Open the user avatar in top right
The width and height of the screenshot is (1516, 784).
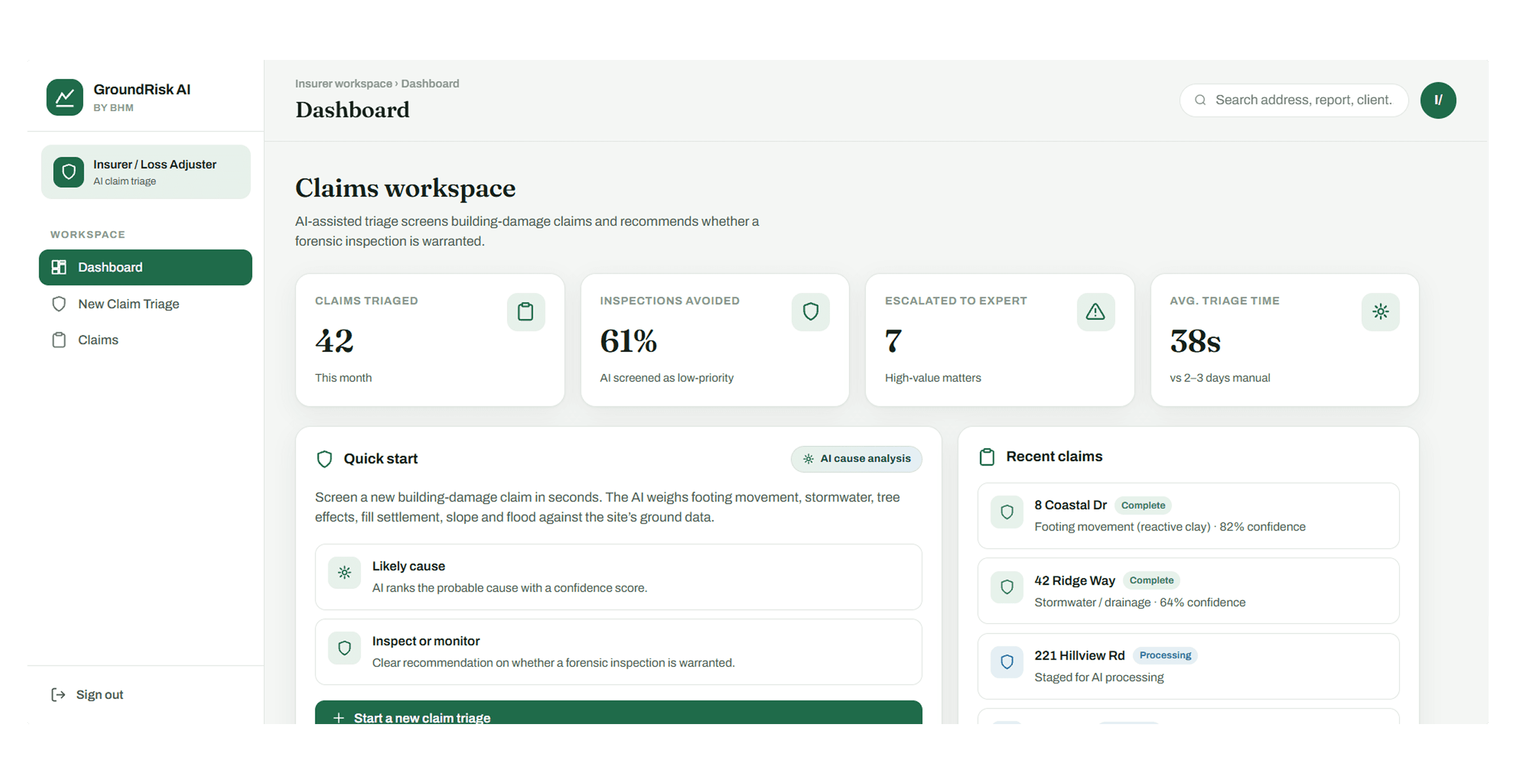[x=1438, y=100]
